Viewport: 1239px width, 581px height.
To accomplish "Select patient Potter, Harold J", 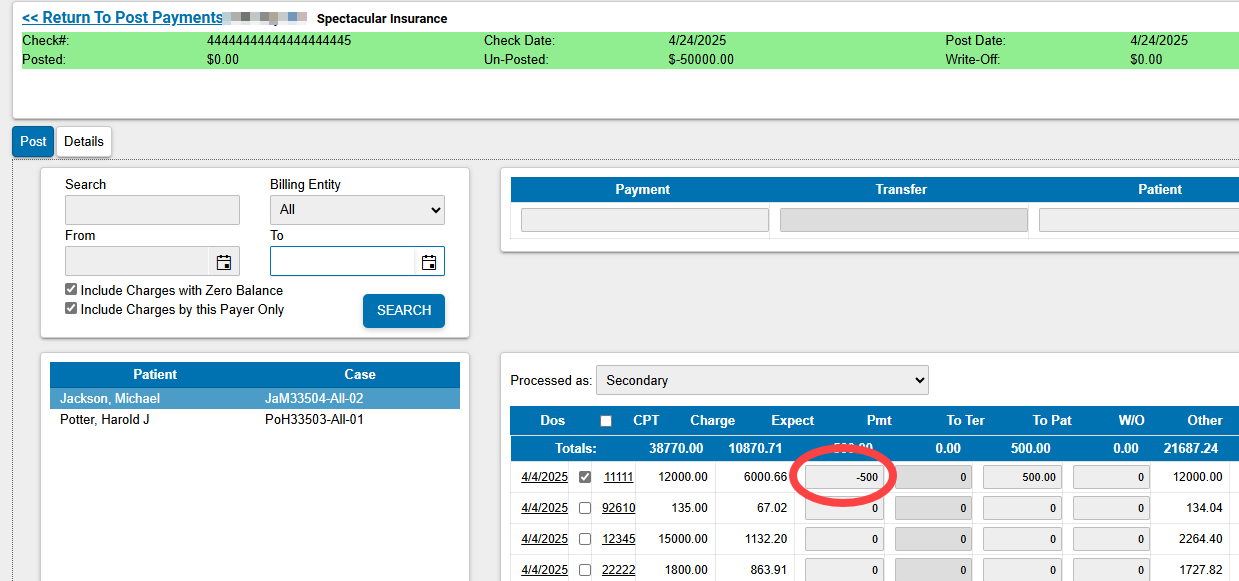I will (105, 419).
